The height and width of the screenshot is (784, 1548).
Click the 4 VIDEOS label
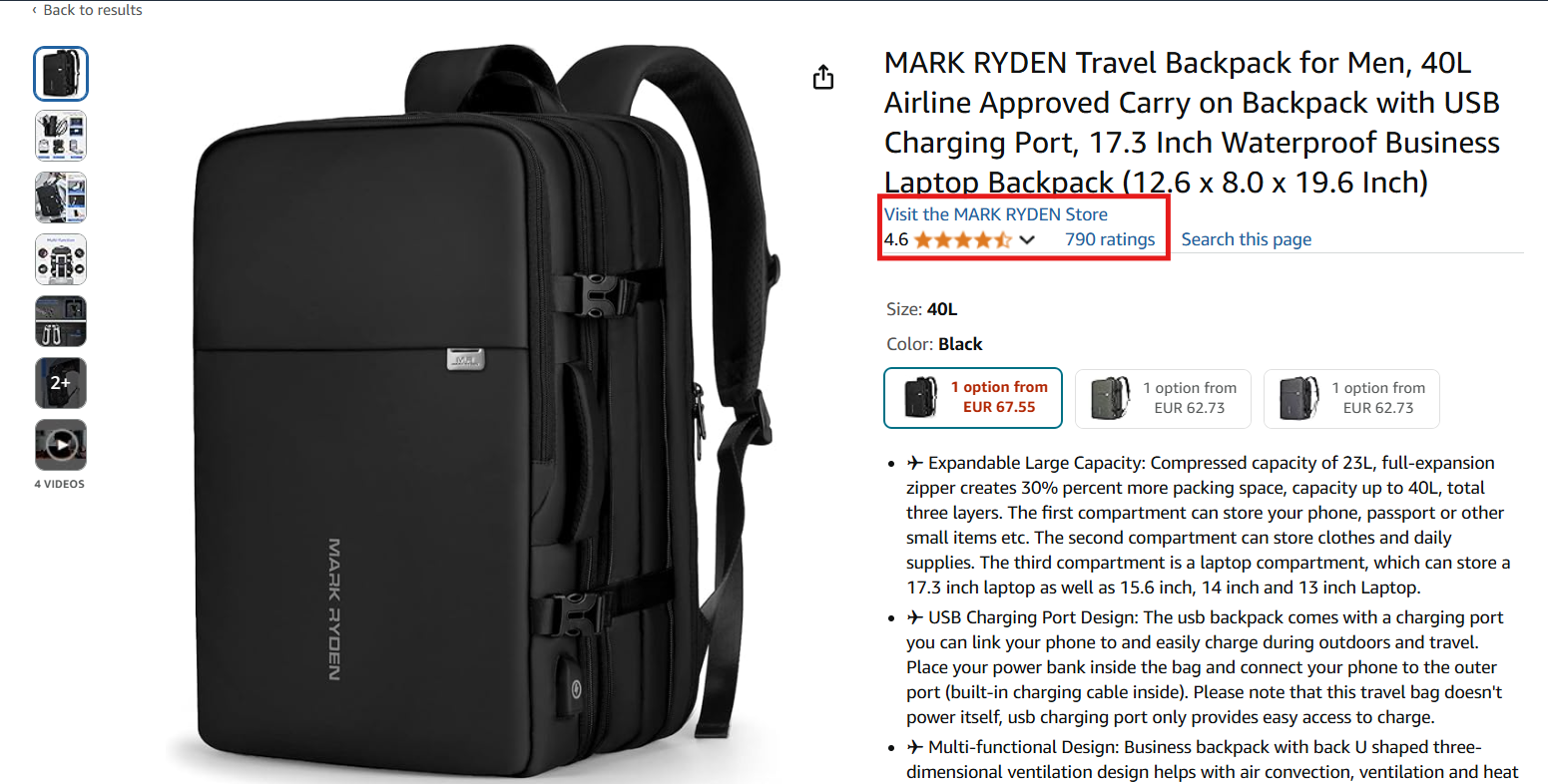pos(60,484)
